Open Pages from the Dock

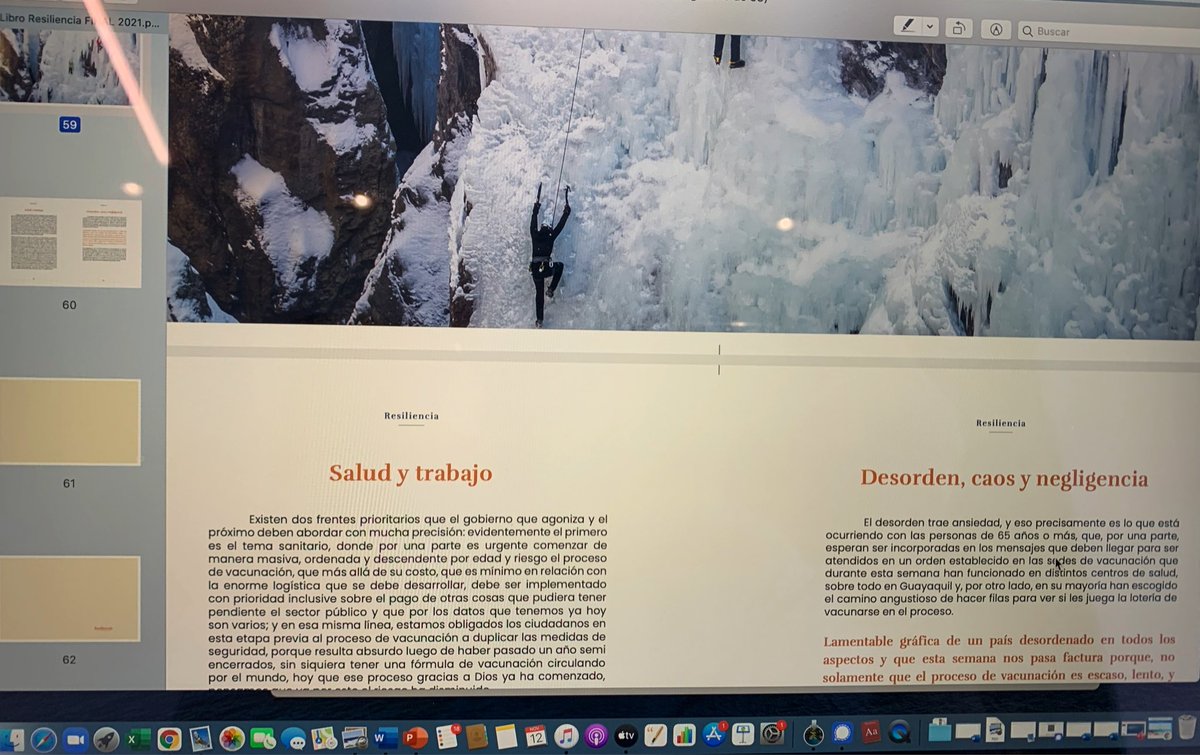click(655, 736)
